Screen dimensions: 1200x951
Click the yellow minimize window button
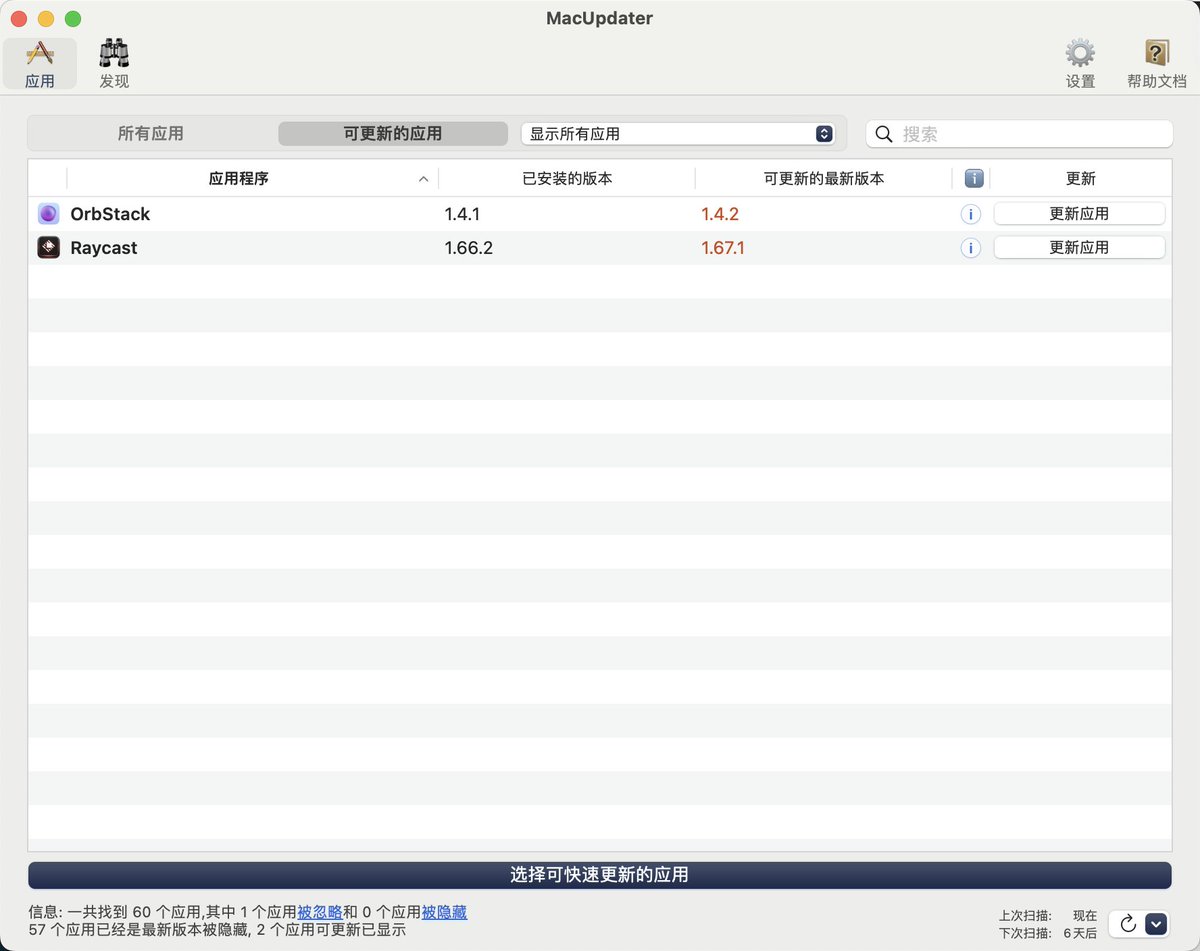[x=46, y=19]
